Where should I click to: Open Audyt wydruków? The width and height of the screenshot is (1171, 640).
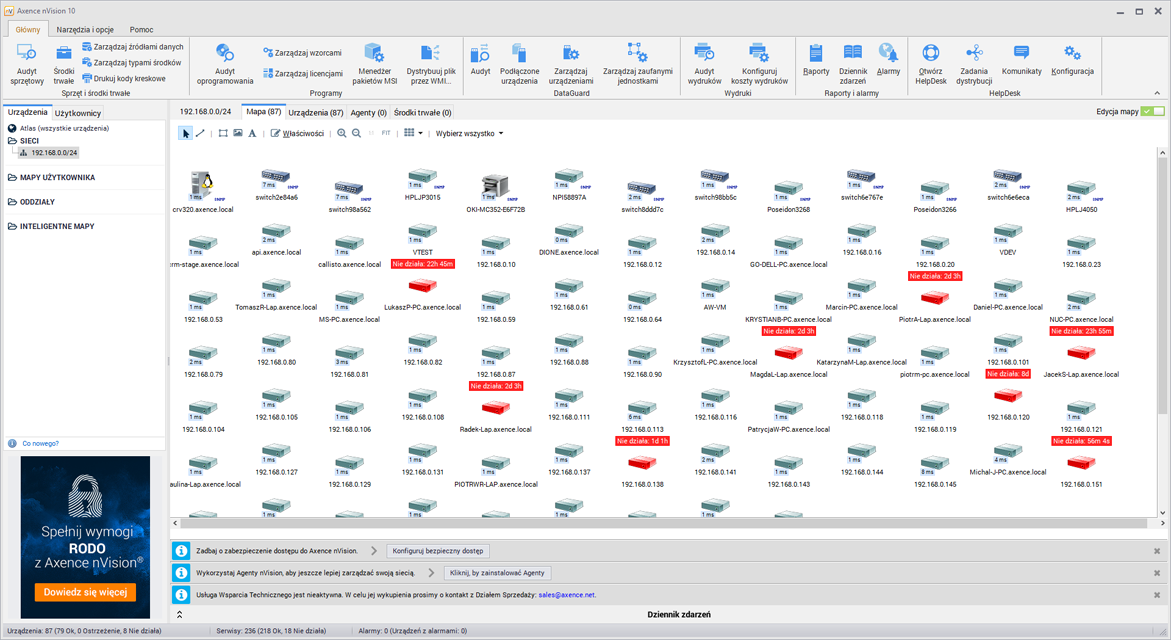[704, 64]
